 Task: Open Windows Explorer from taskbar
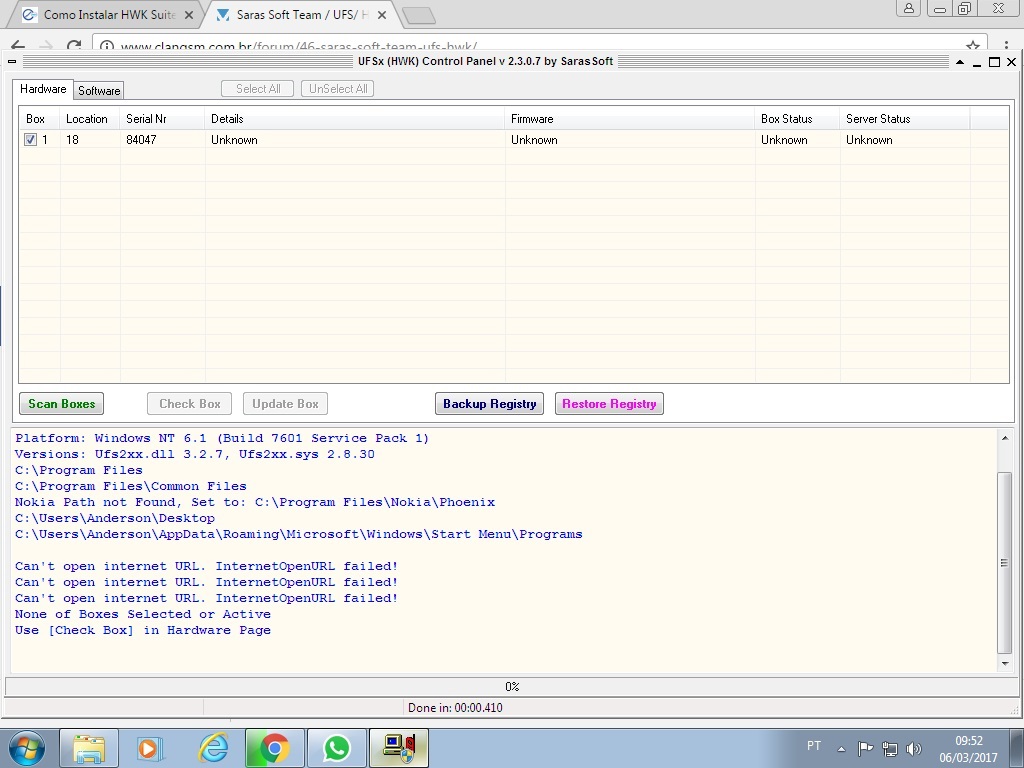point(89,748)
